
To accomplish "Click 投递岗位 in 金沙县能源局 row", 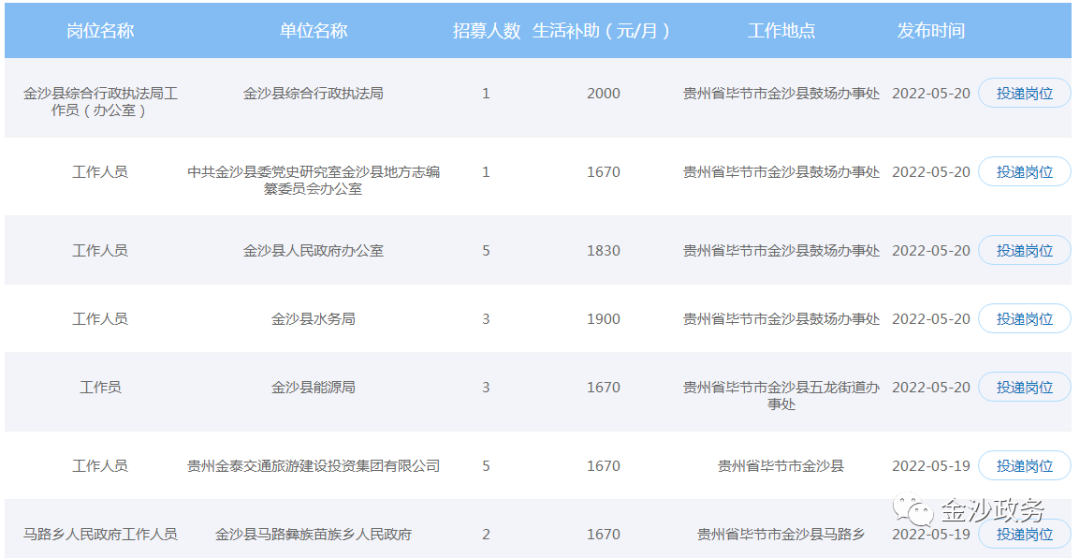I will pos(1024,387).
